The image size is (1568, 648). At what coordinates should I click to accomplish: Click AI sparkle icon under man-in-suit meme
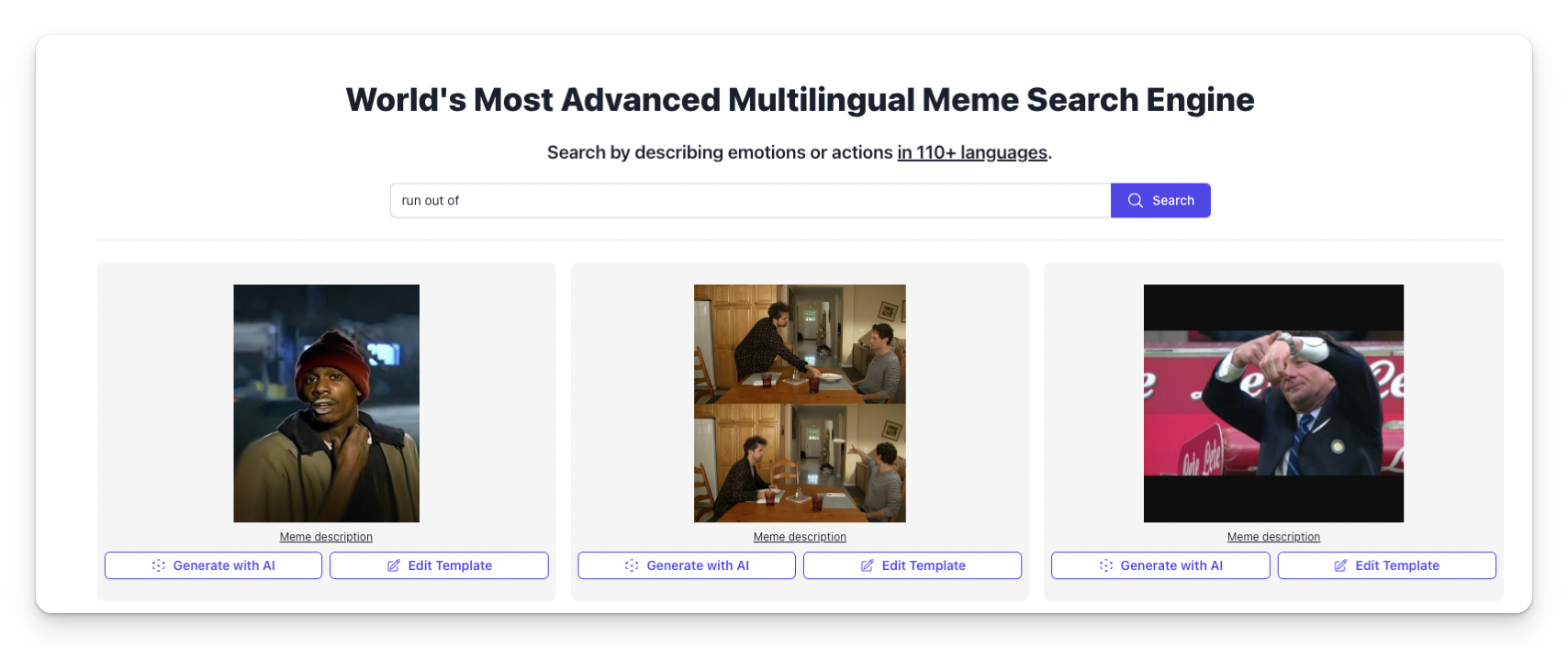coord(1106,565)
